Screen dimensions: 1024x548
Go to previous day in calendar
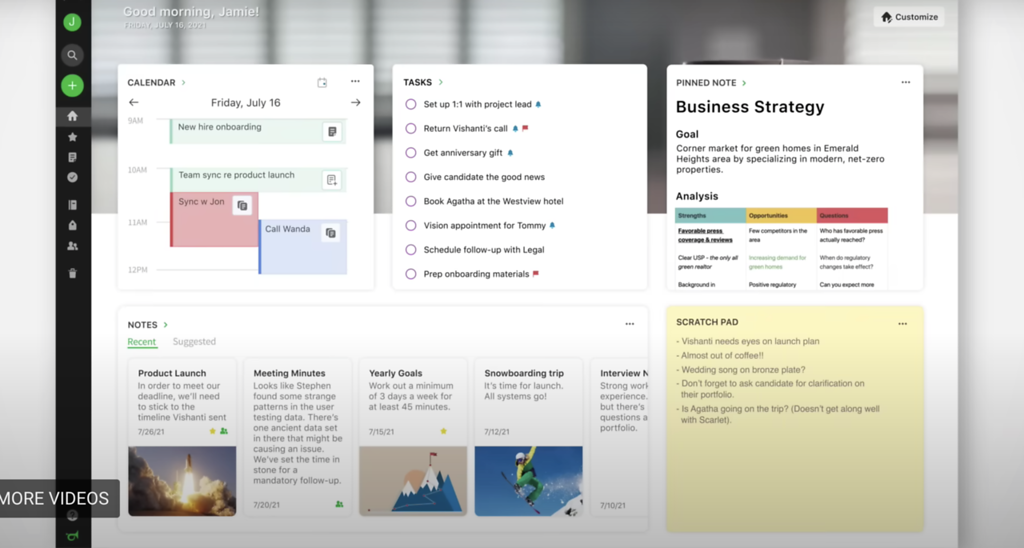pyautogui.click(x=134, y=103)
